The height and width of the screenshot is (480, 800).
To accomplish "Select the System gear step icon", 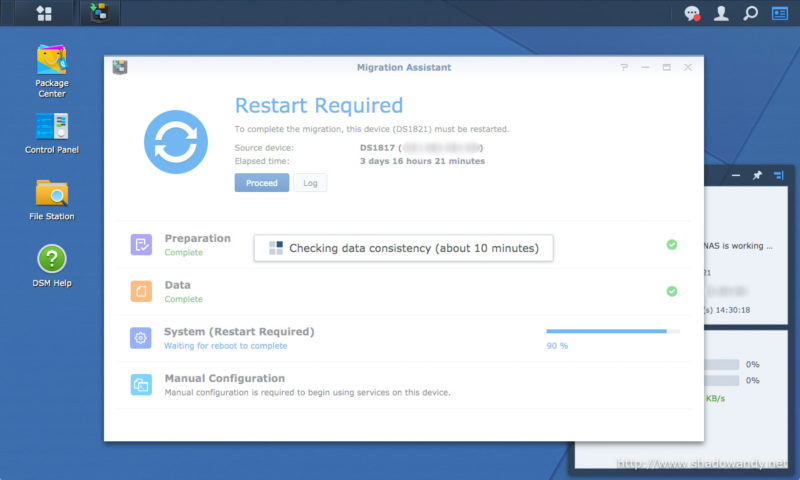I will tap(141, 338).
